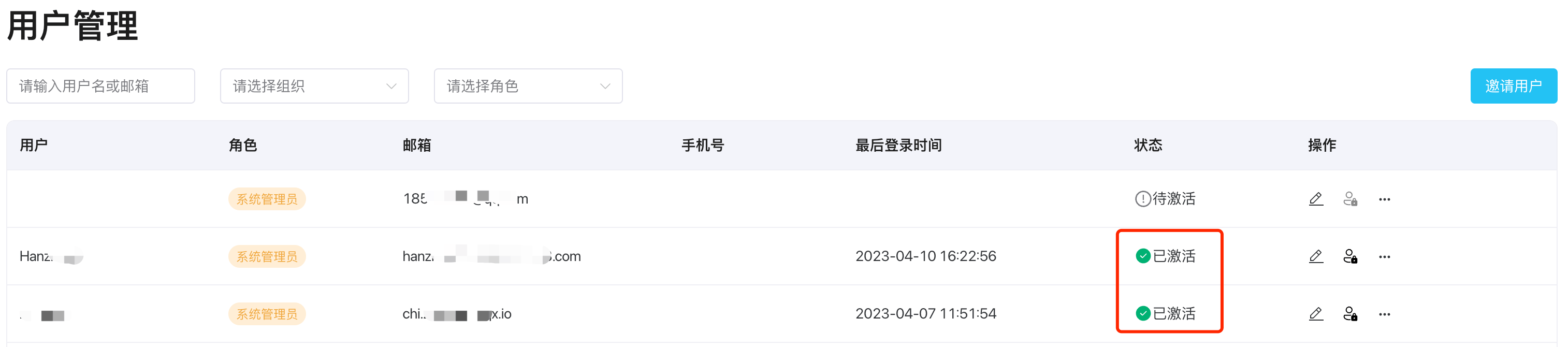Click the 状态 column header
The image size is (1568, 347).
click(1148, 146)
